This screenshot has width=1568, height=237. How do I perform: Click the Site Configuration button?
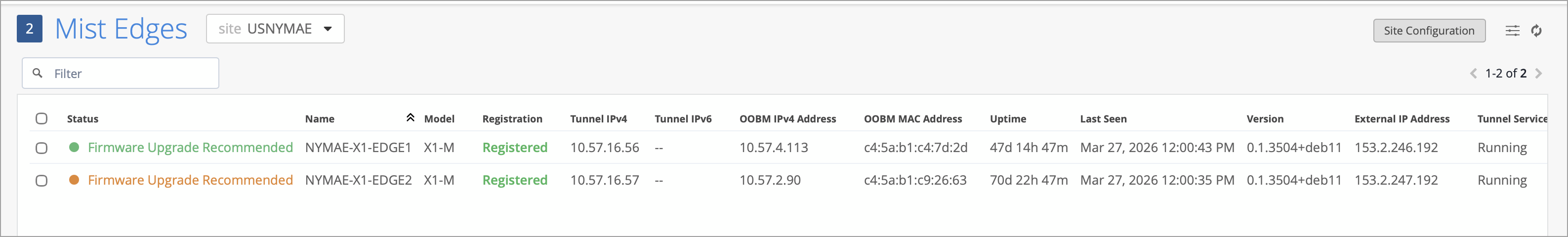1429,31
